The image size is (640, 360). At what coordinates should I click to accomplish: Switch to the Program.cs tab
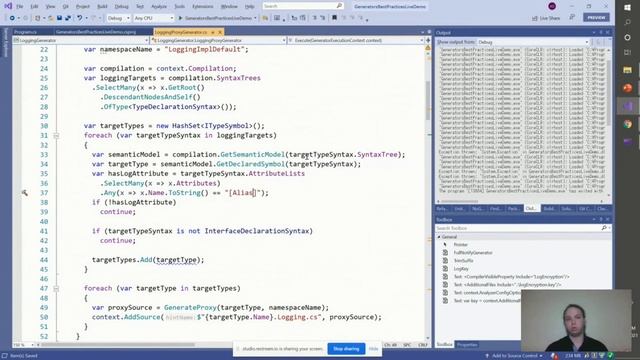25,32
